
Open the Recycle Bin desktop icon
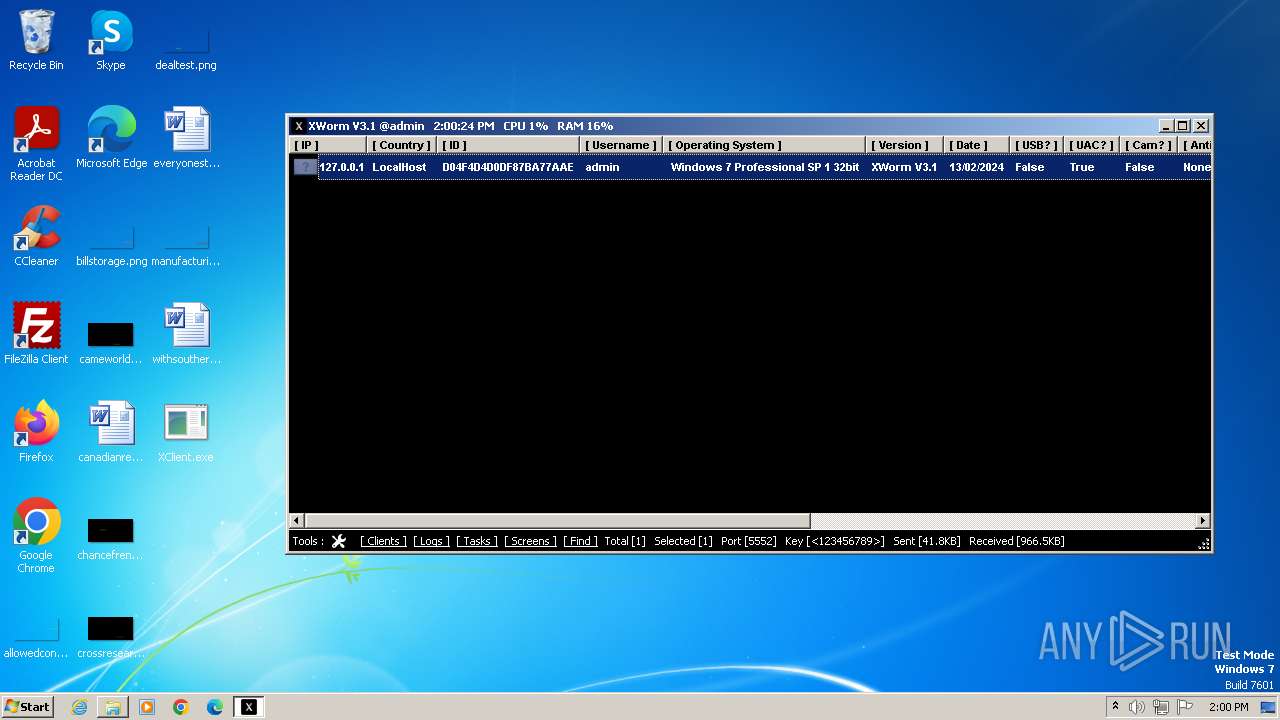[36, 41]
